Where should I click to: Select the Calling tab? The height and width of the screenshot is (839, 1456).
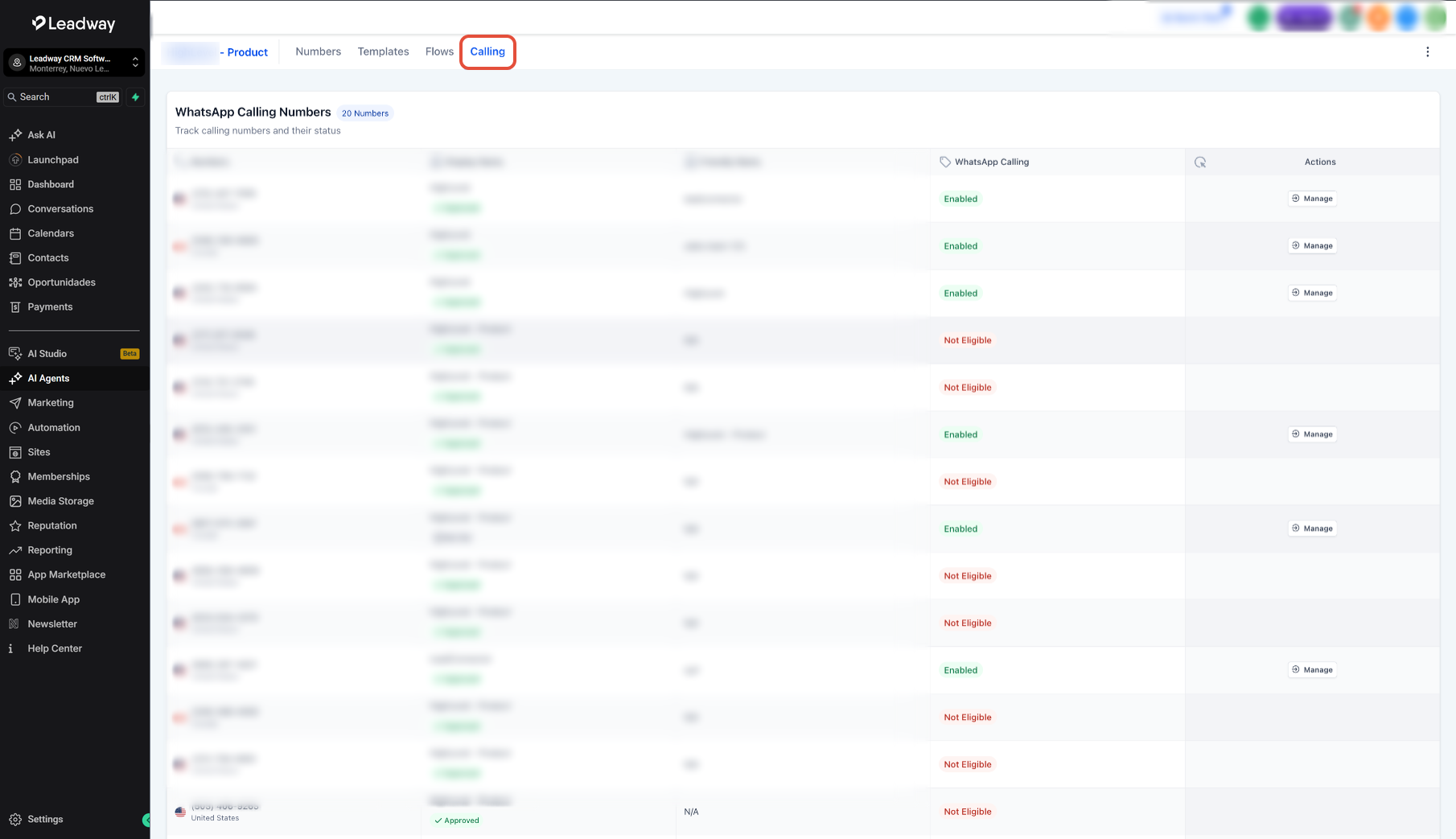[487, 51]
